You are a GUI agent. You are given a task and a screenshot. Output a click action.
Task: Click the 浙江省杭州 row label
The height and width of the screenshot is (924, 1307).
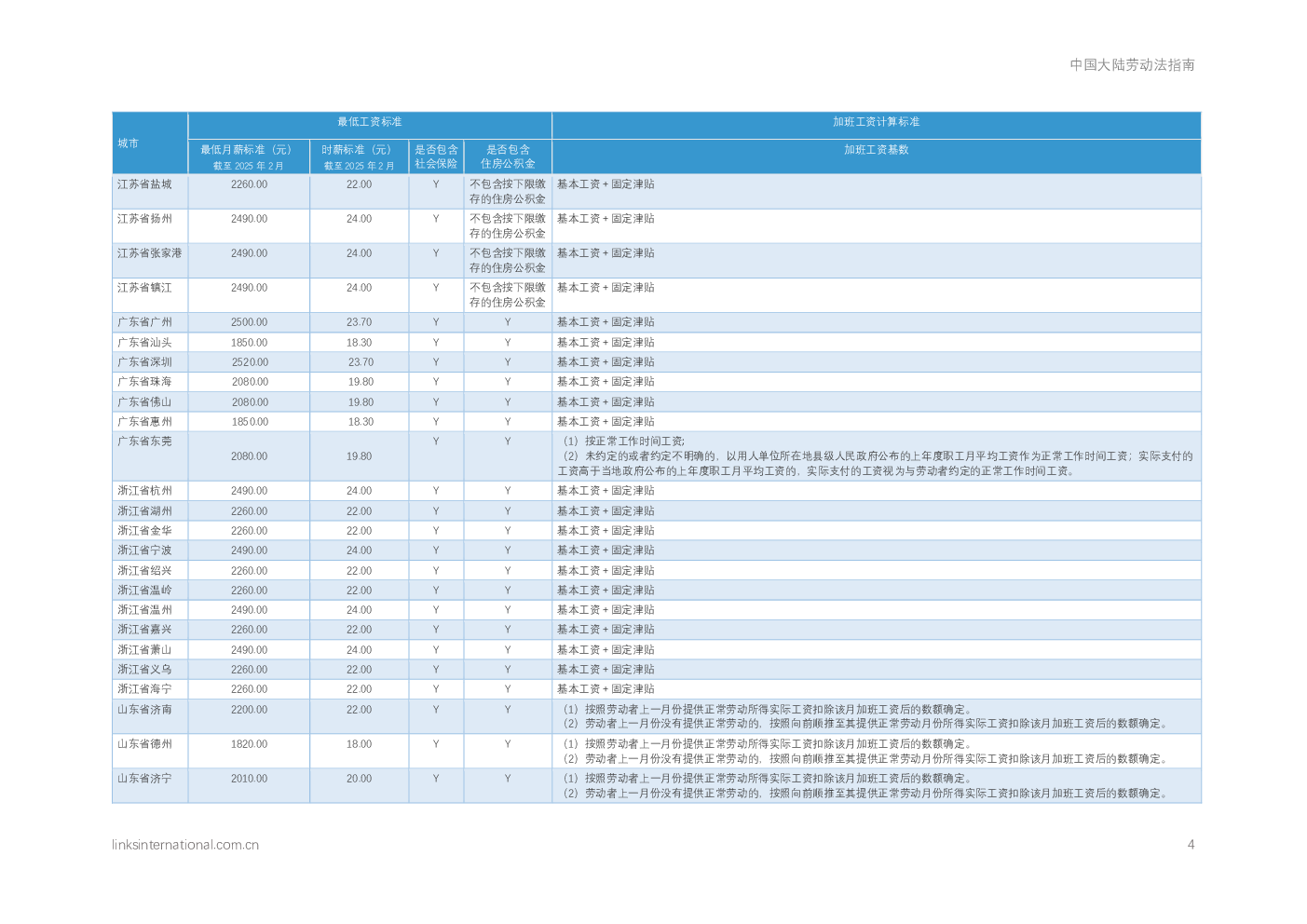(x=144, y=491)
